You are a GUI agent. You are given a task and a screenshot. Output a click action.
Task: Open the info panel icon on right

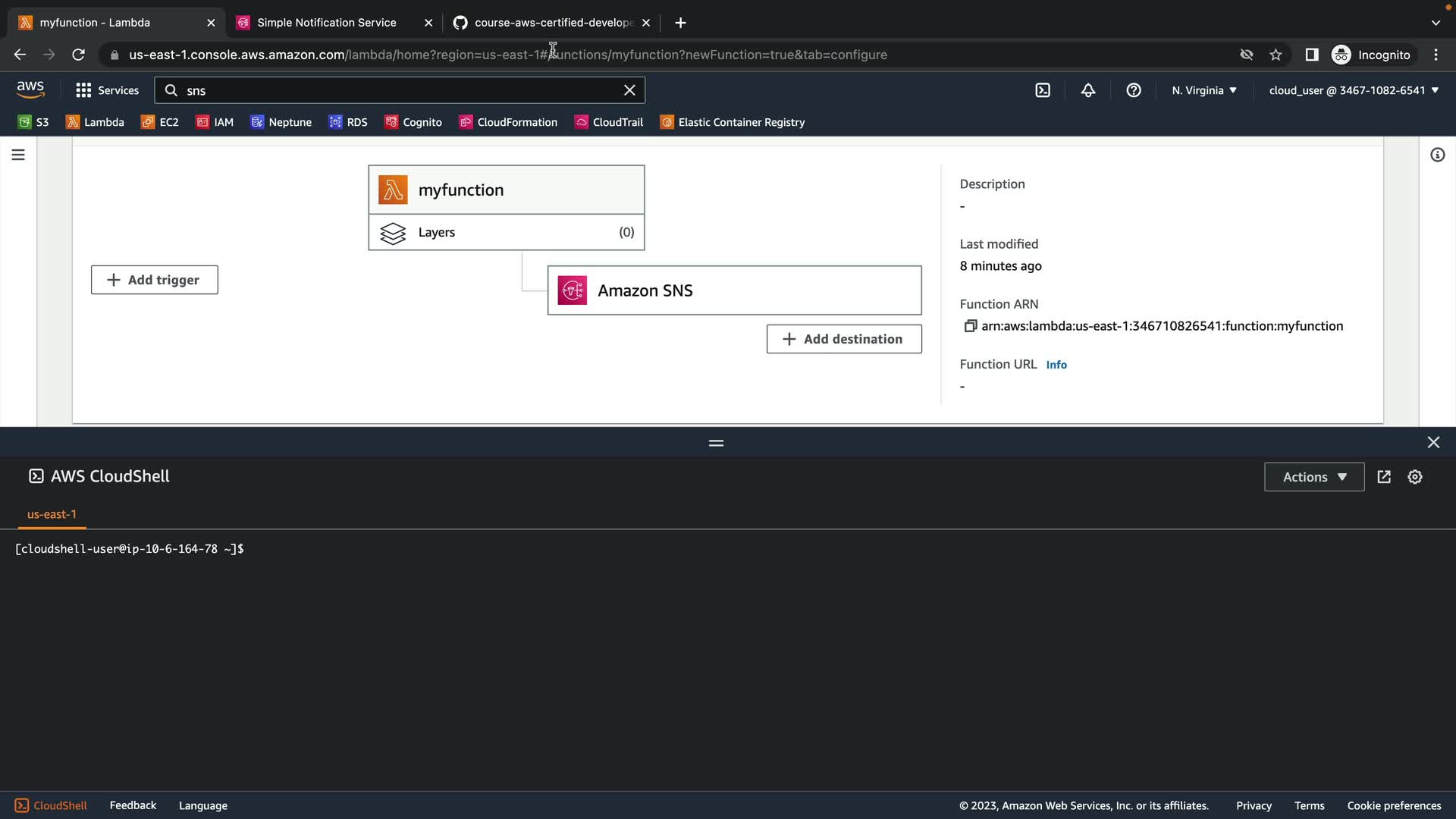point(1437,155)
